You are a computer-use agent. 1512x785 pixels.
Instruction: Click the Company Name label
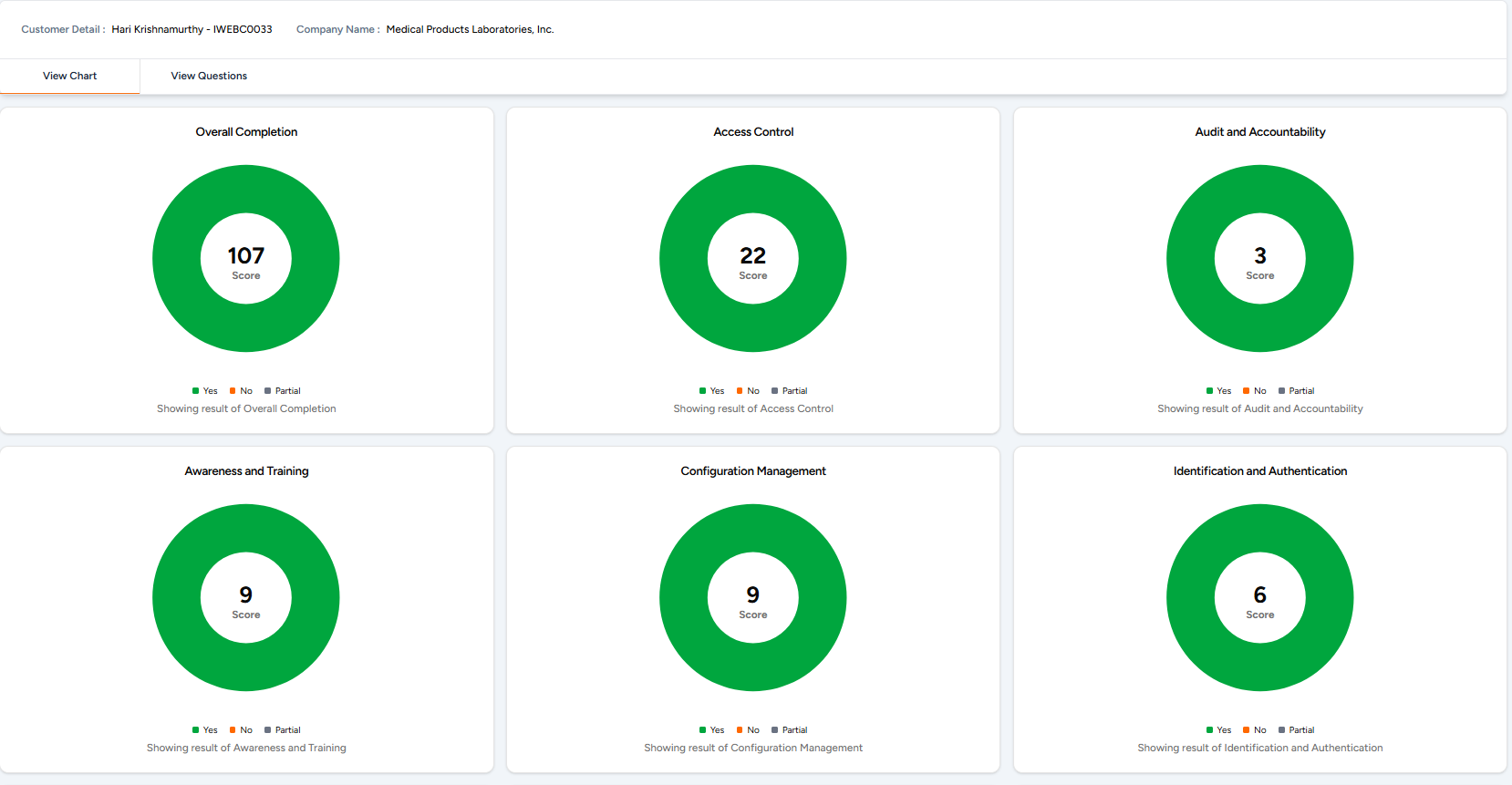coord(337,29)
